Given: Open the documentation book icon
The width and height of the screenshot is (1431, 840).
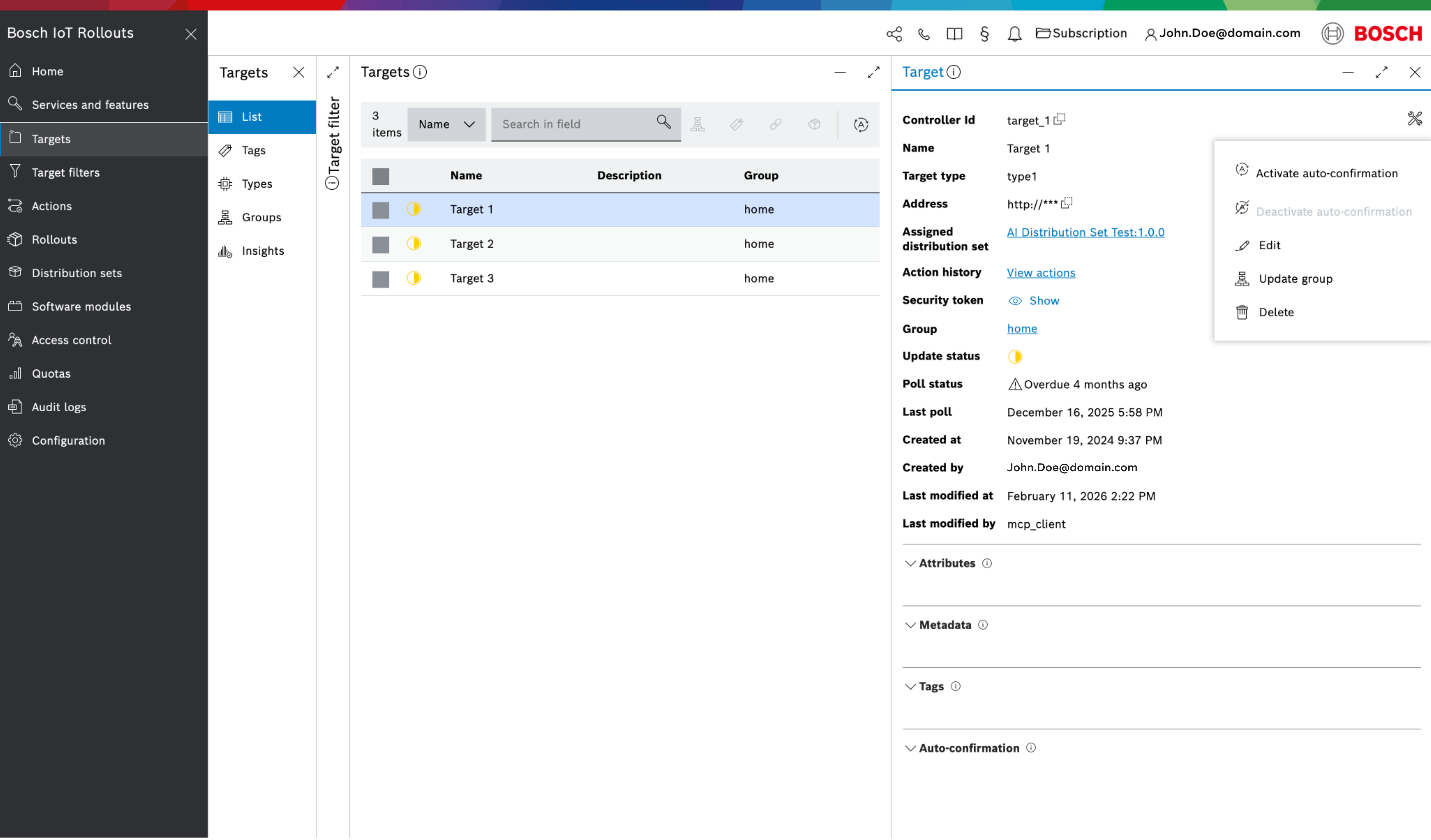Looking at the screenshot, I should pos(955,34).
